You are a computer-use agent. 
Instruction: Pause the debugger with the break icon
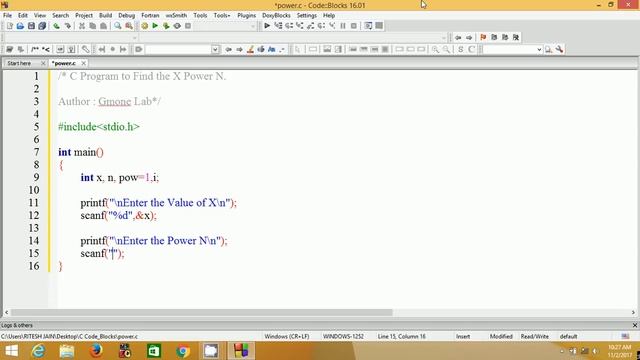[x=343, y=26]
